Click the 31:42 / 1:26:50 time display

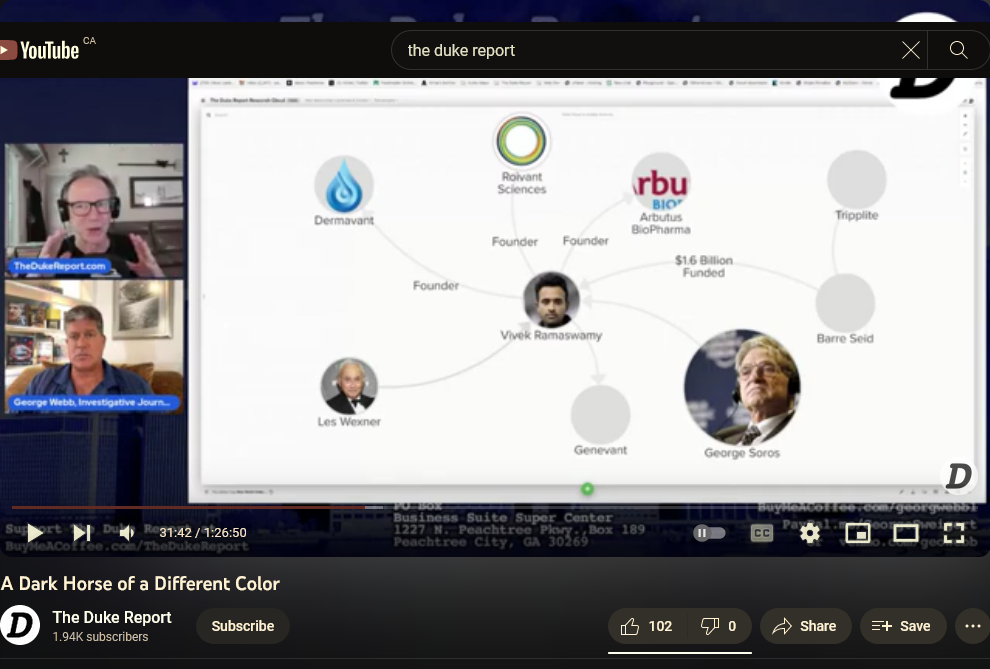pos(203,533)
